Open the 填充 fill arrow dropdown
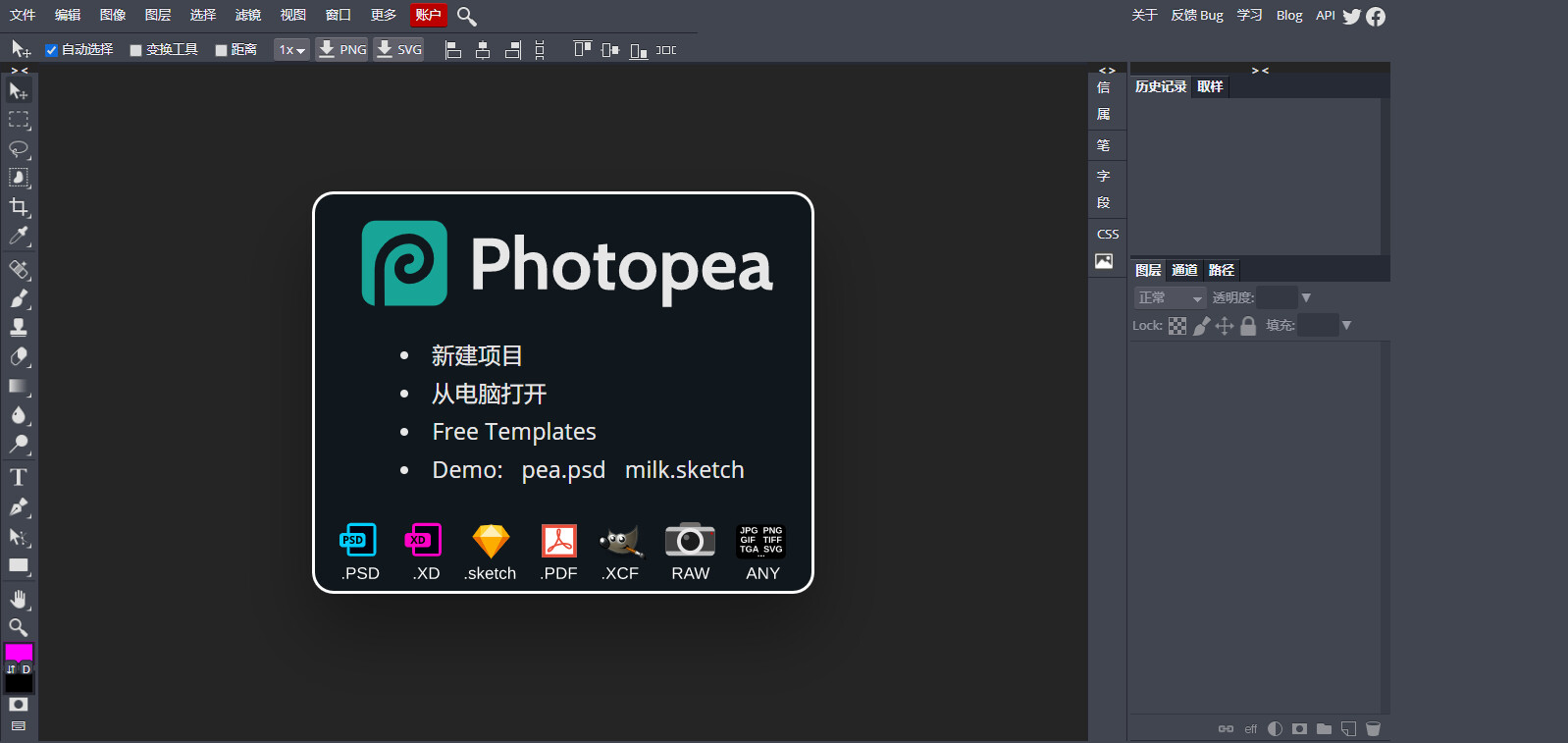This screenshot has width=1568, height=743. 1346,326
